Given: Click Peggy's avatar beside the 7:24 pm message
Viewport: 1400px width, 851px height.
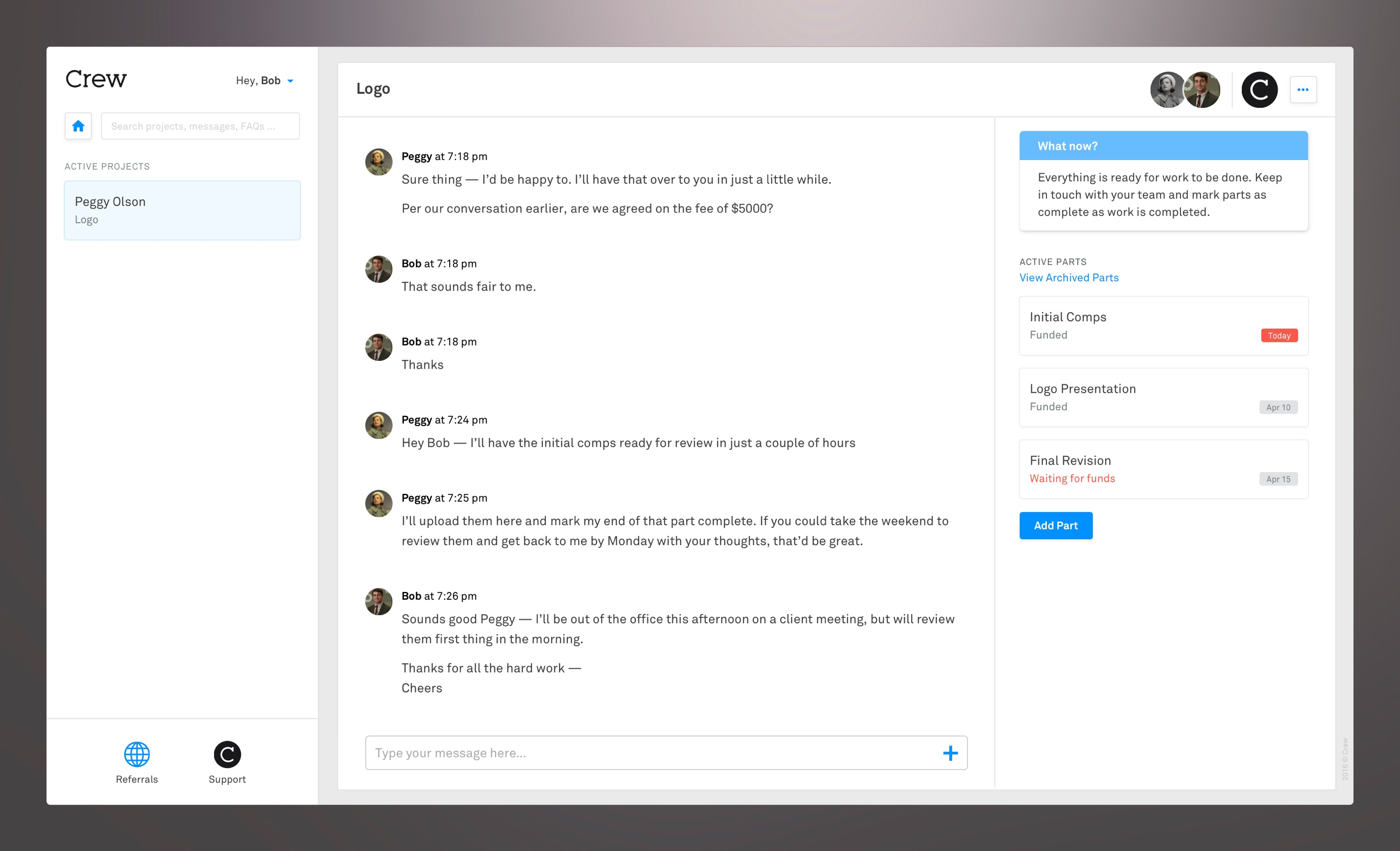Looking at the screenshot, I should pos(379,425).
